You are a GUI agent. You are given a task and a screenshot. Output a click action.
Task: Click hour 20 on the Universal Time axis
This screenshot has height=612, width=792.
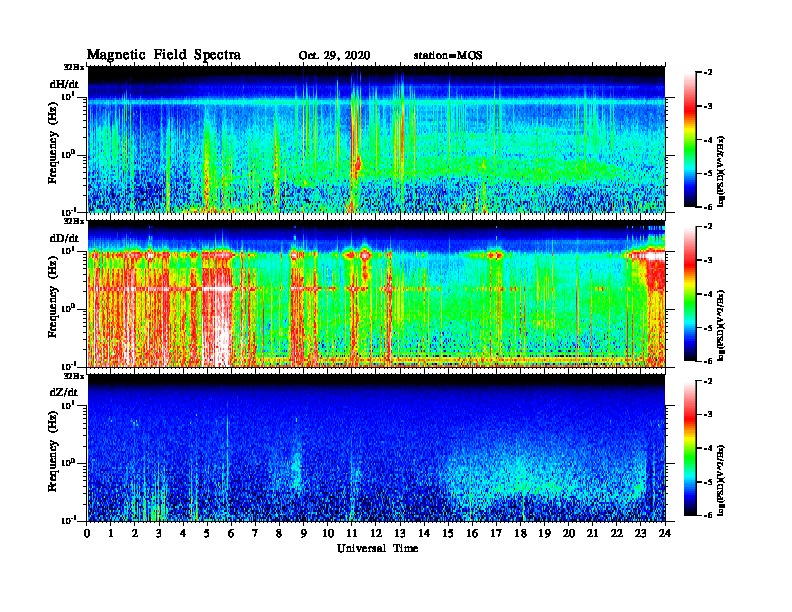click(x=569, y=534)
